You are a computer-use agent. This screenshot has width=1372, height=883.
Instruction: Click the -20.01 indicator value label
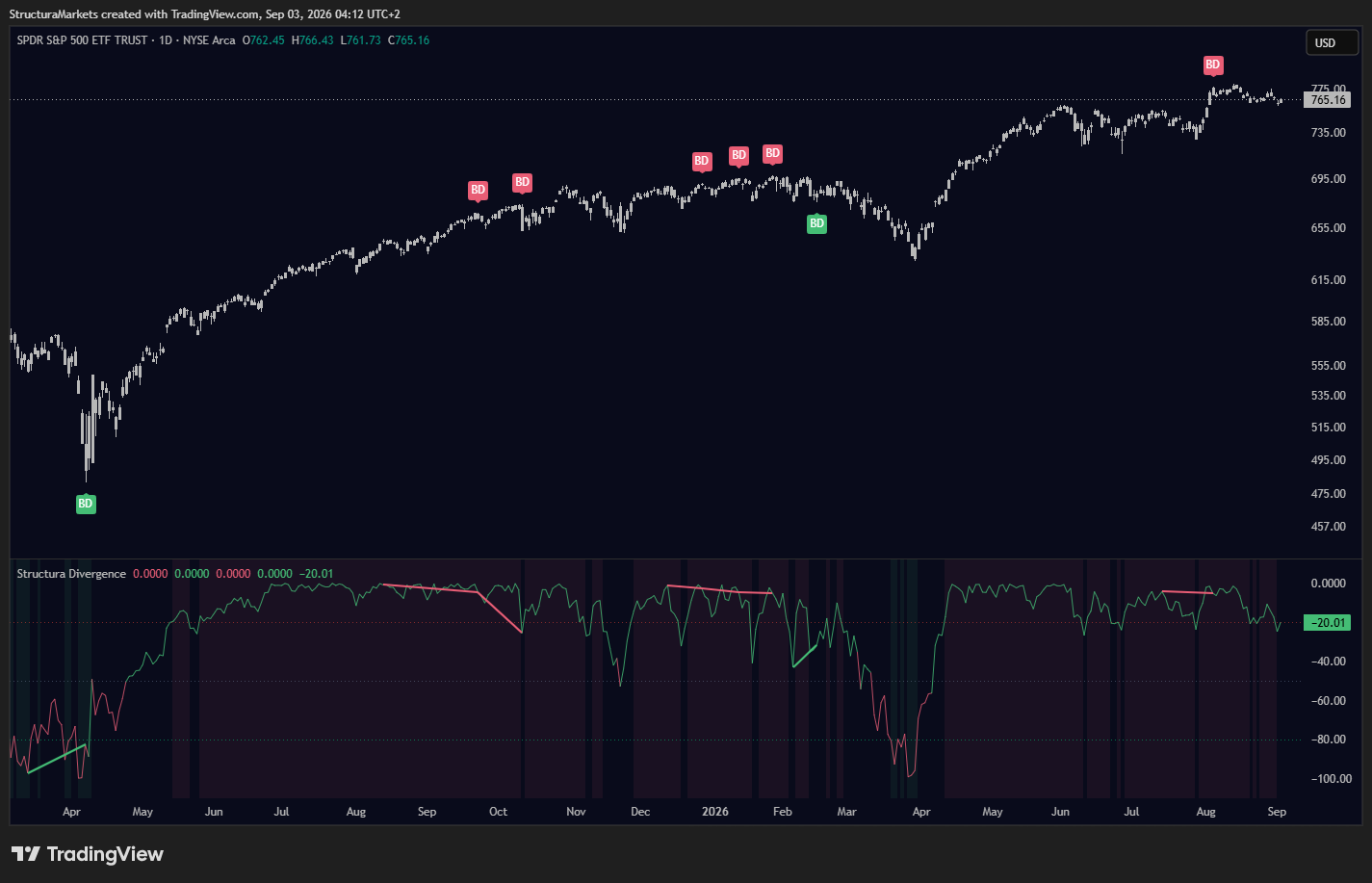tap(1328, 623)
